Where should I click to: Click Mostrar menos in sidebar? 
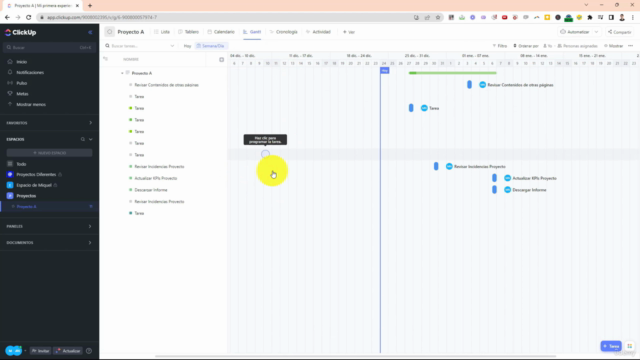[31, 104]
